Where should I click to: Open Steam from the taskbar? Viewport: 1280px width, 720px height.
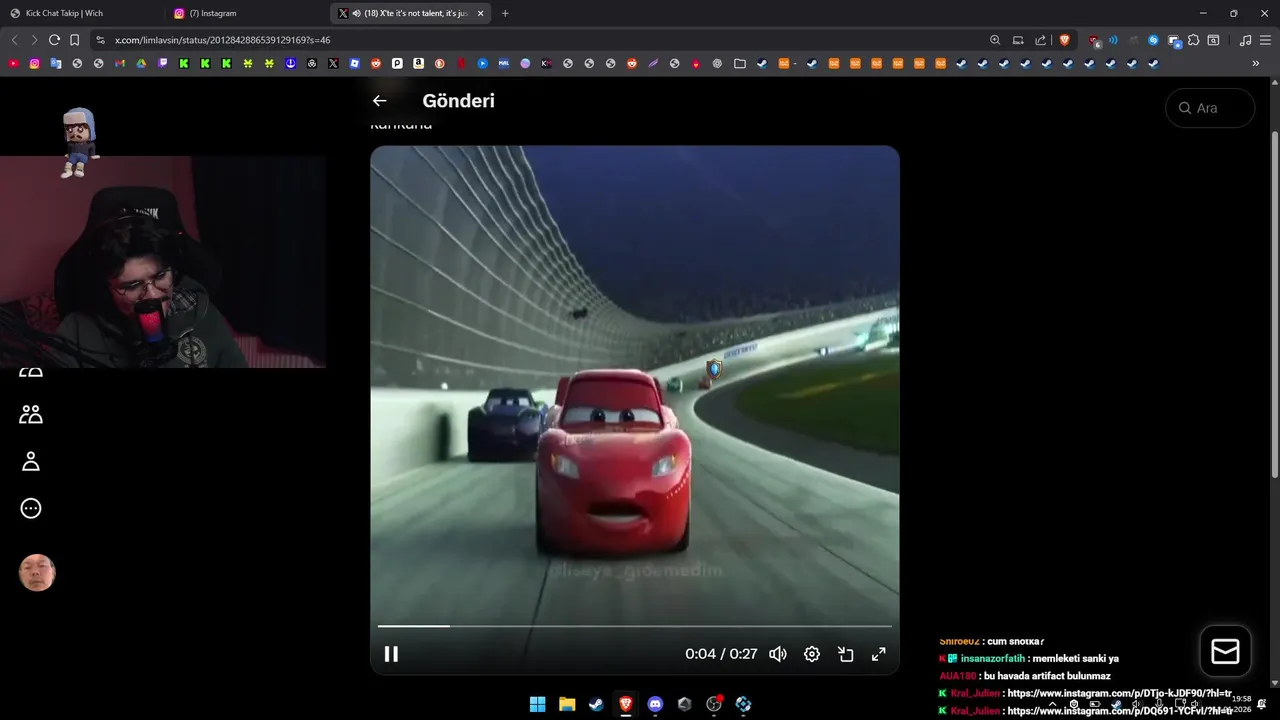pyautogui.click(x=596, y=704)
